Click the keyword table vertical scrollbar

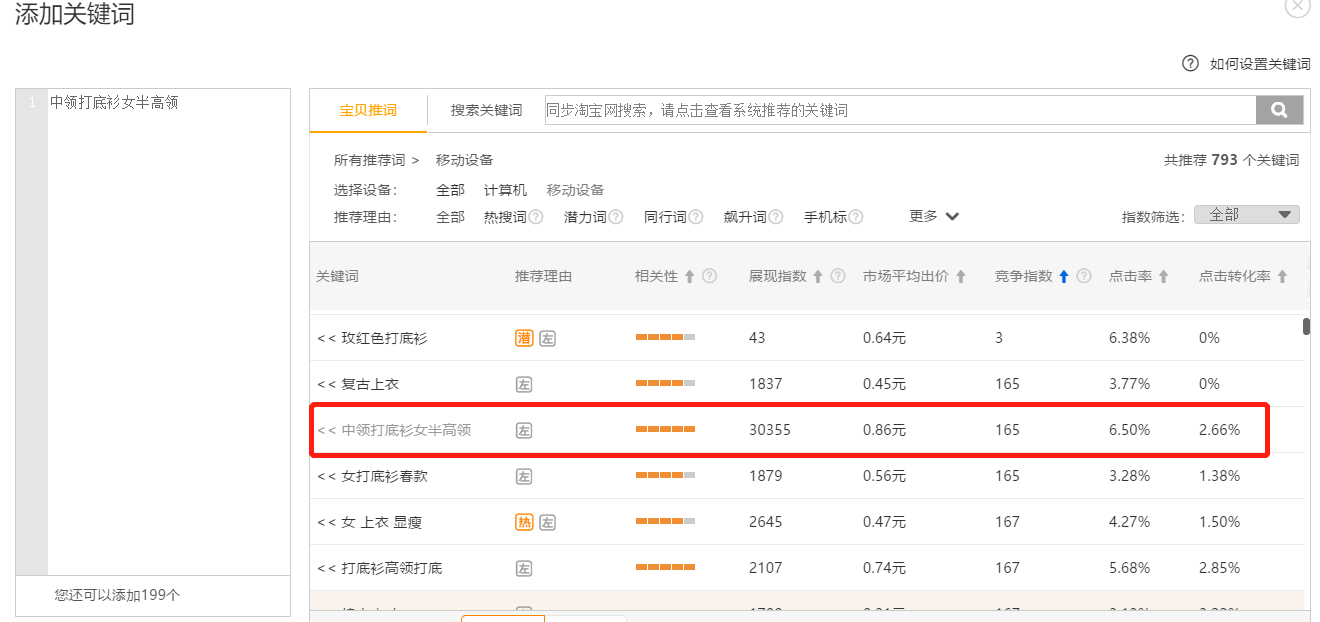point(1306,327)
